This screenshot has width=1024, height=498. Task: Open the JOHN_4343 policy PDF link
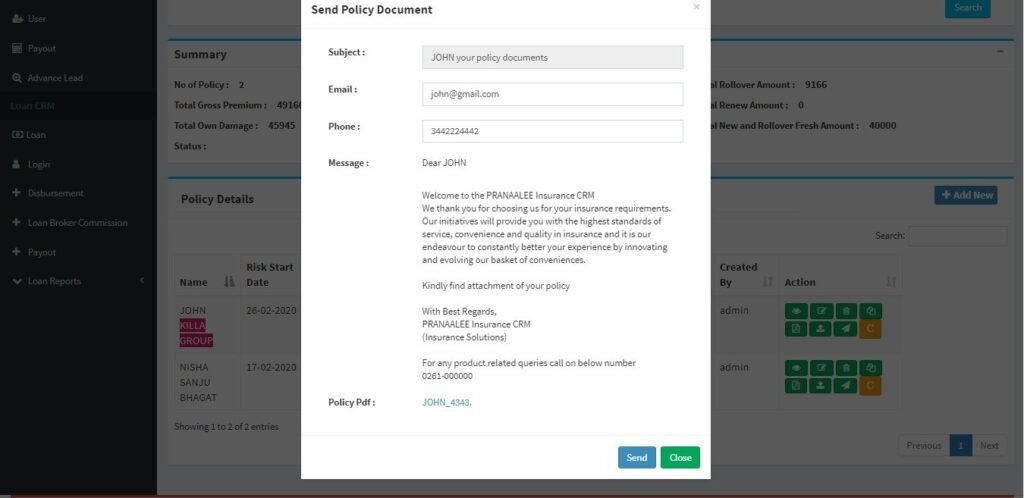[447, 403]
